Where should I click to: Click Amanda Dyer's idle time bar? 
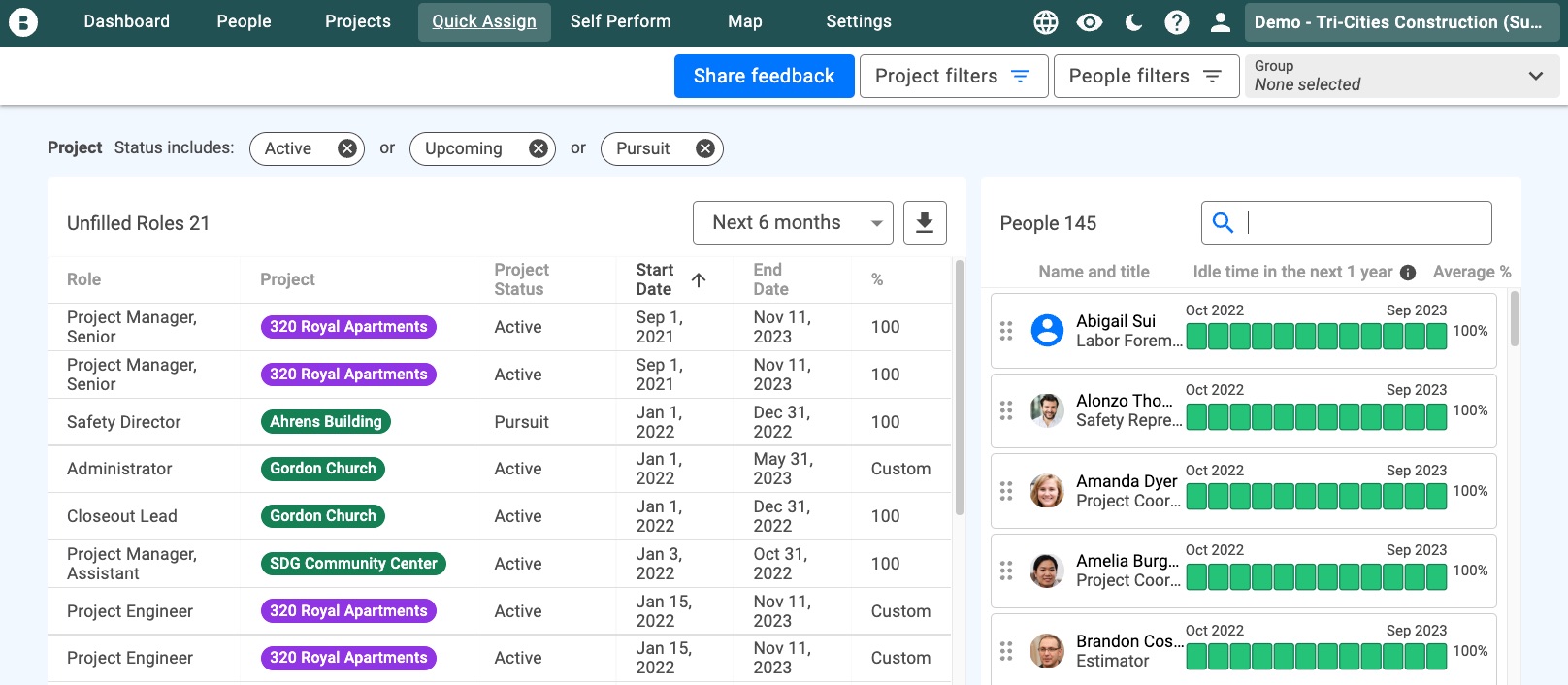click(x=1317, y=497)
